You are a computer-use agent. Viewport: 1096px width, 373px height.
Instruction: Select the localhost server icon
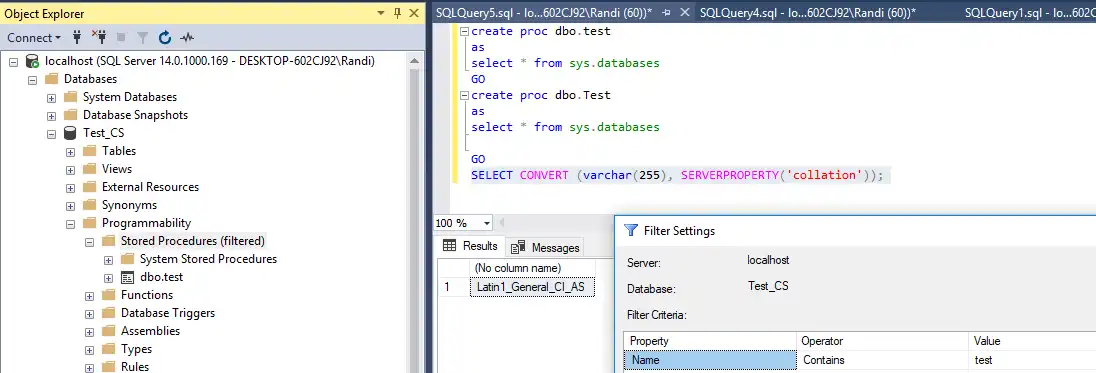click(32, 61)
